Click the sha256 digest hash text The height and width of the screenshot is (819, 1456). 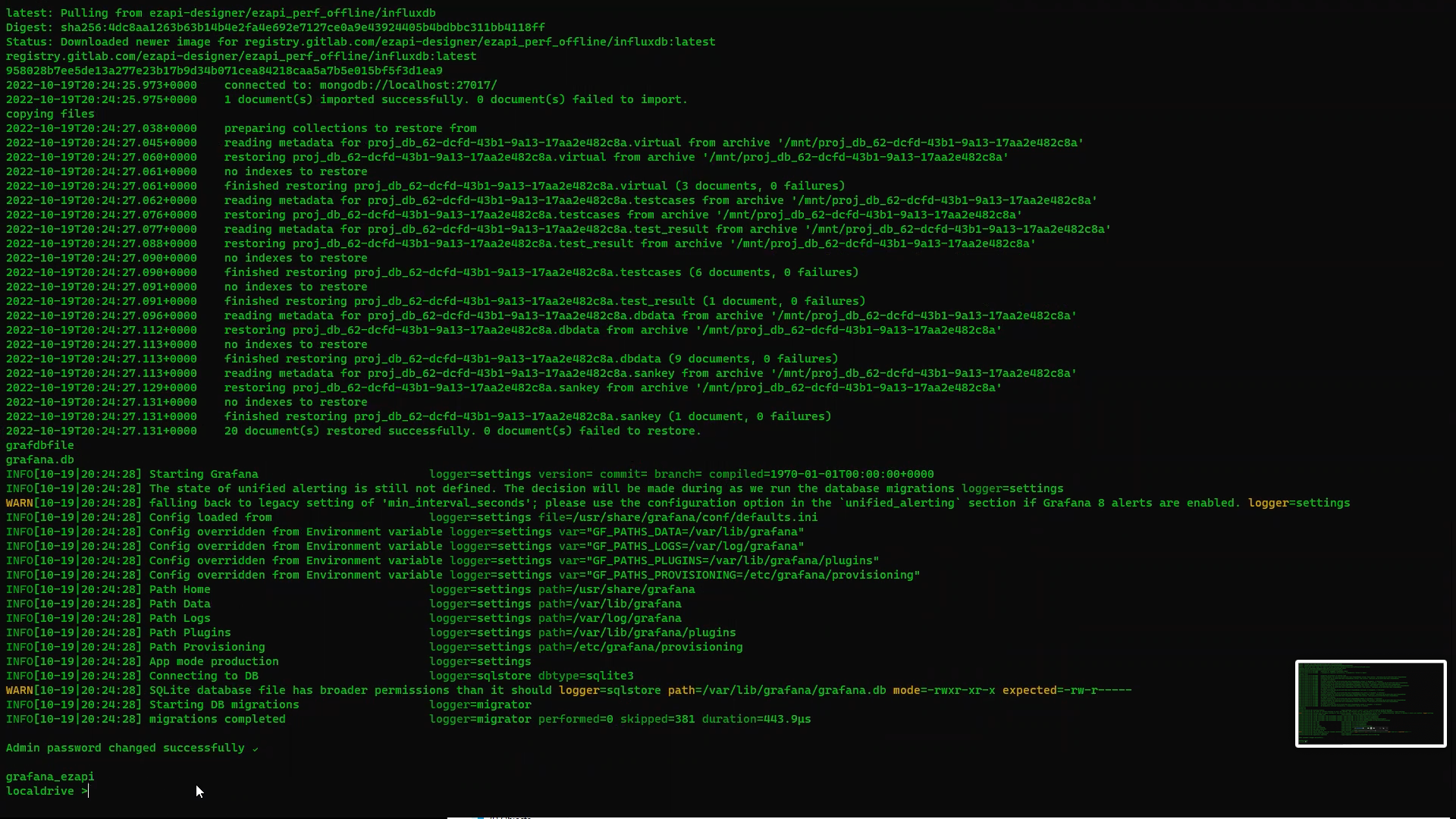click(x=303, y=27)
